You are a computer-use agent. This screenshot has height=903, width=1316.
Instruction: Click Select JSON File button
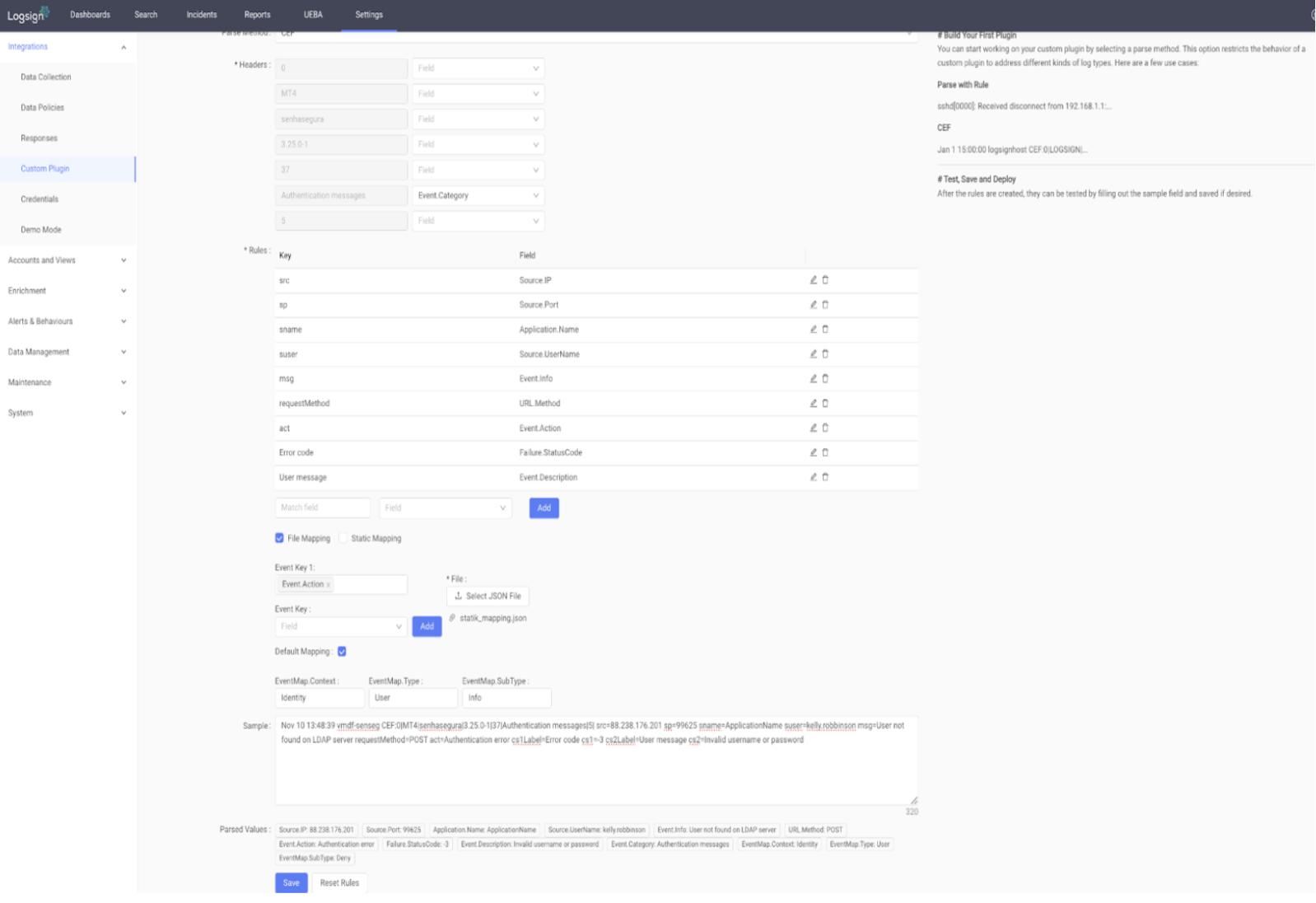coord(488,597)
